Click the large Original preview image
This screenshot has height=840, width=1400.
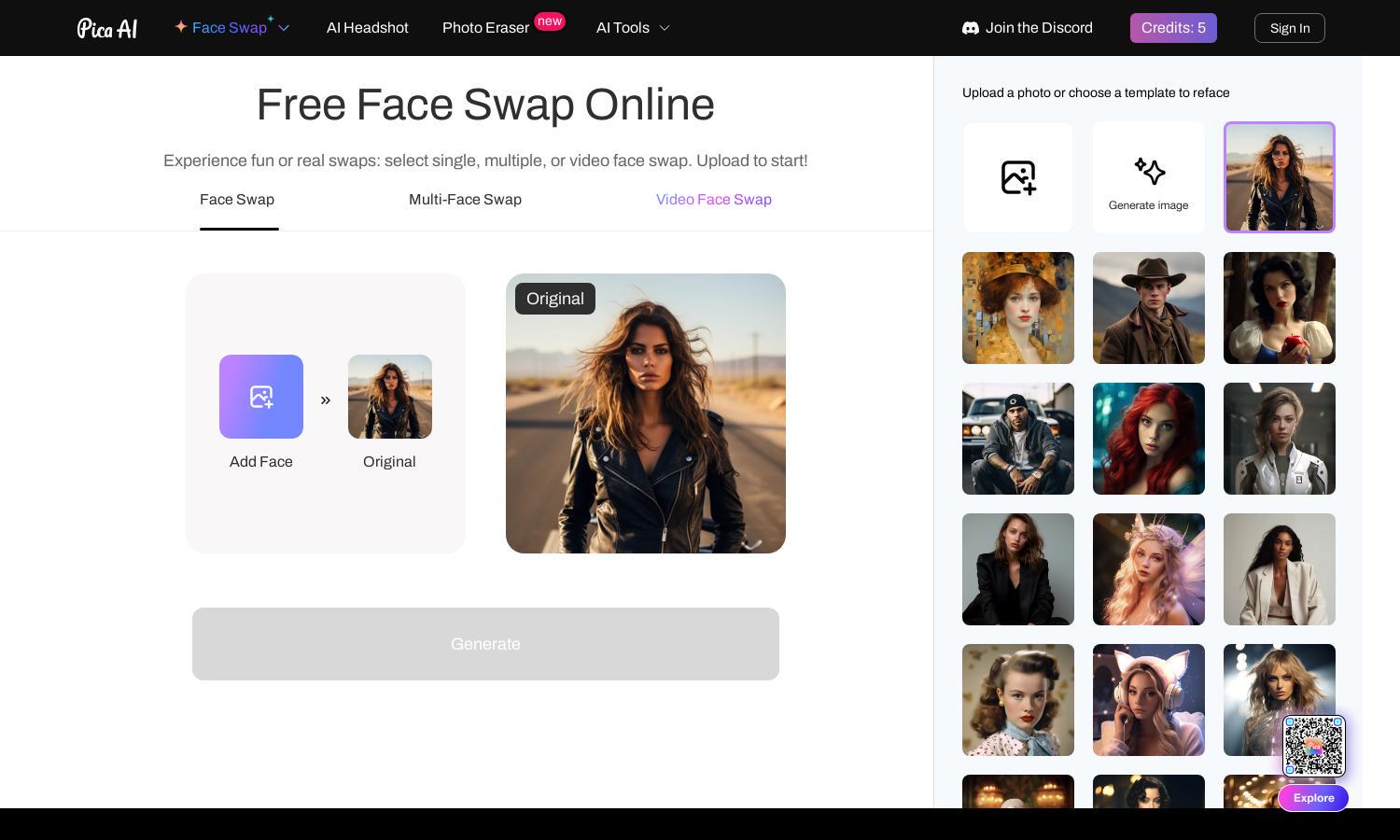coord(646,413)
